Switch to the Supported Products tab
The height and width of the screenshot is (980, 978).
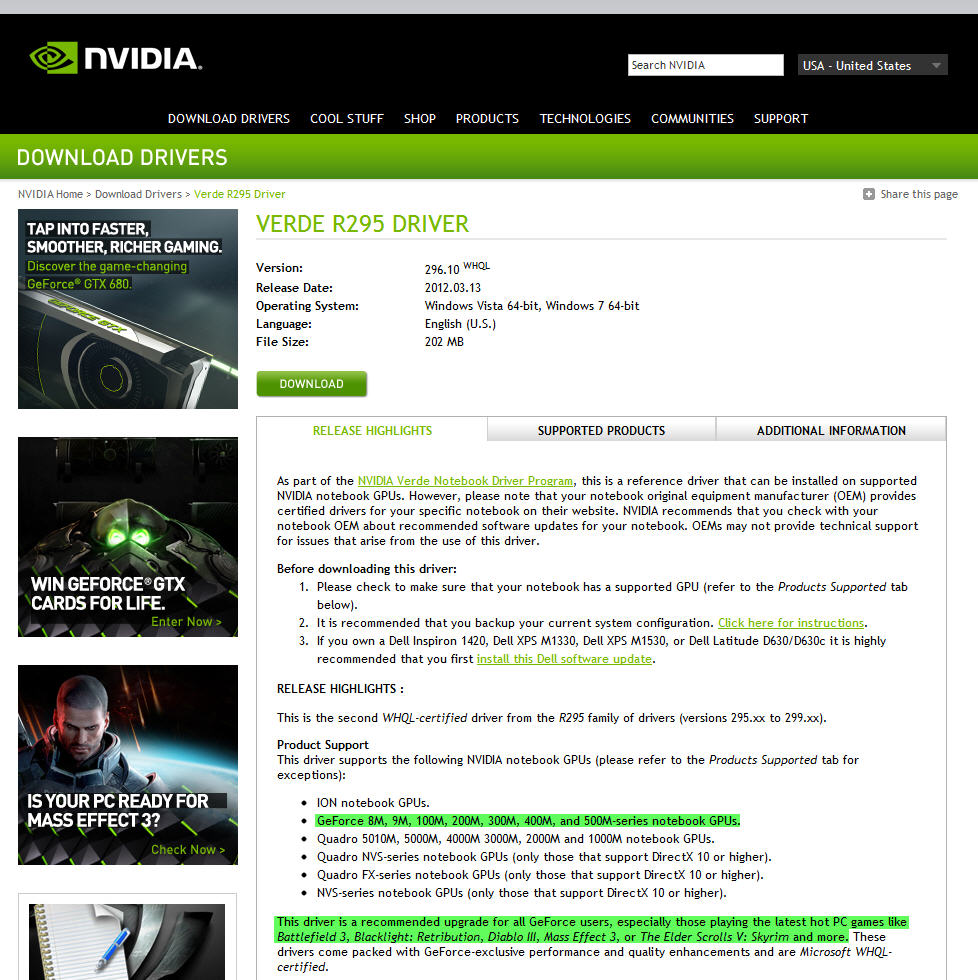[x=601, y=431]
